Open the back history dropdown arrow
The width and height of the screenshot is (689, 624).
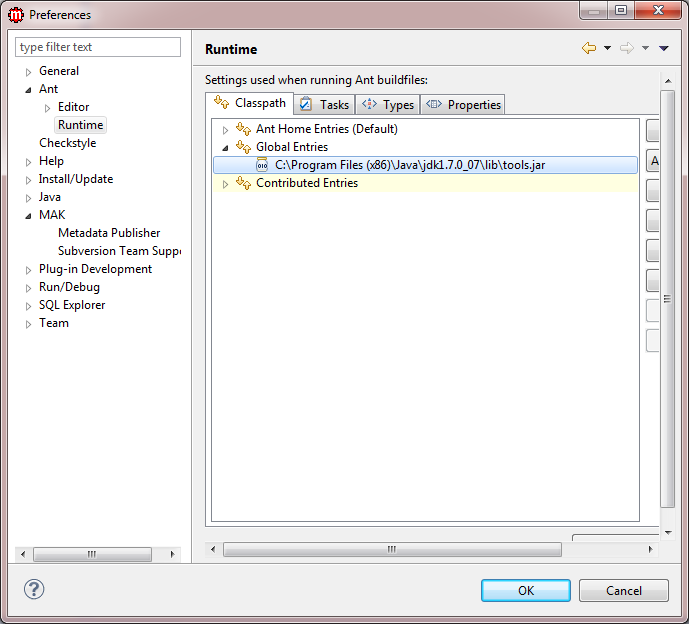click(607, 49)
